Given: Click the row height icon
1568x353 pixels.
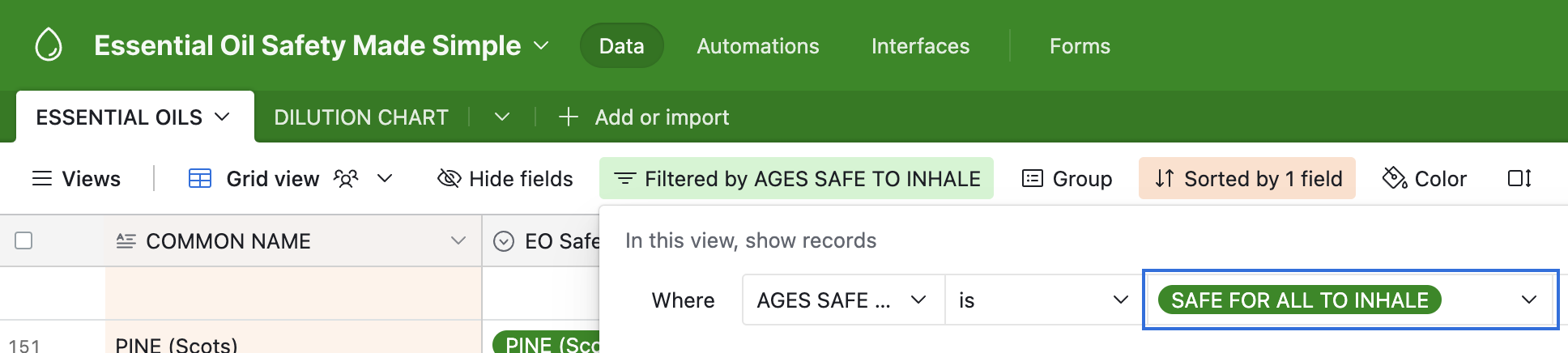Looking at the screenshot, I should [1519, 179].
